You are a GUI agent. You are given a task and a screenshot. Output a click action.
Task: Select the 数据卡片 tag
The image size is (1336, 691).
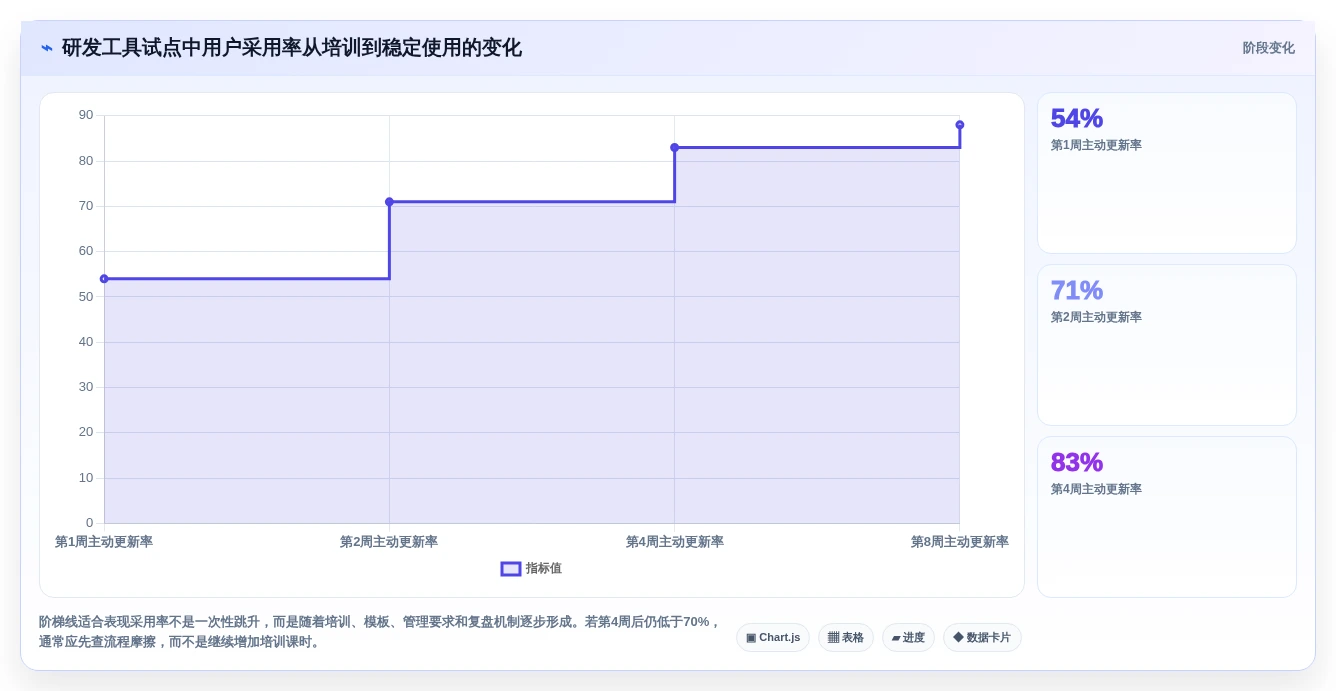[x=982, y=637]
